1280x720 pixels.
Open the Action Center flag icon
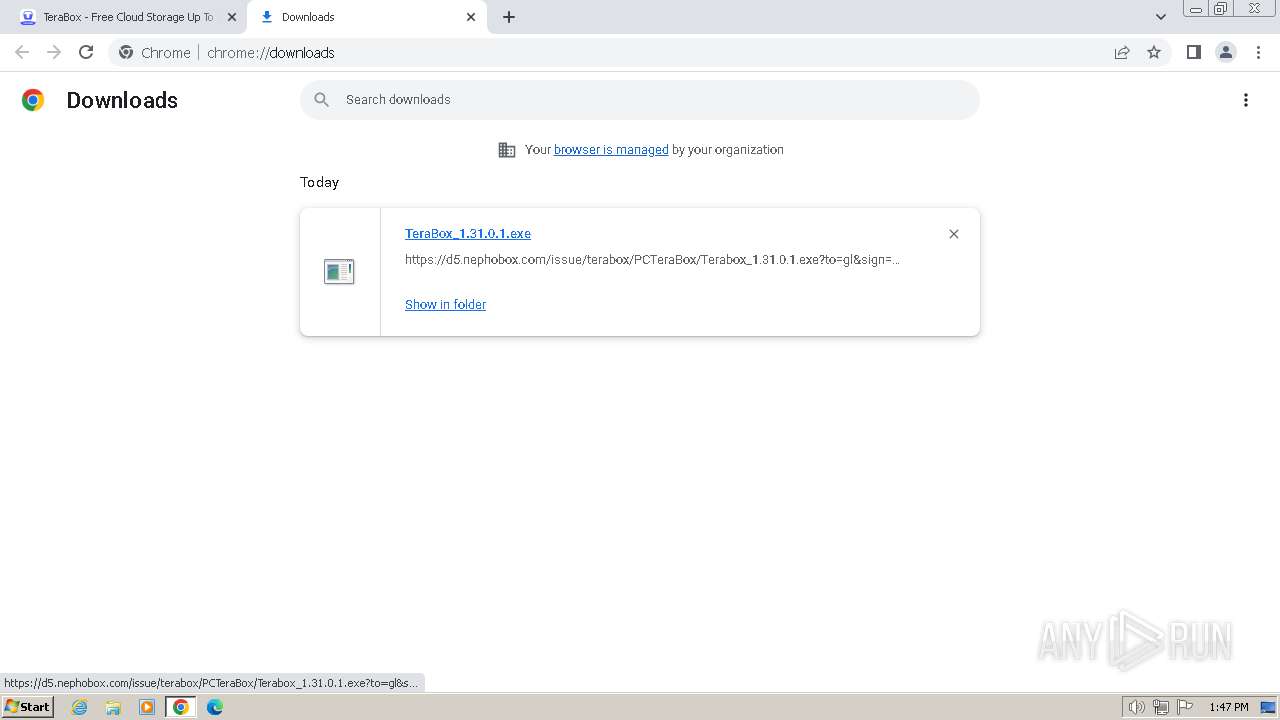pyautogui.click(x=1185, y=707)
